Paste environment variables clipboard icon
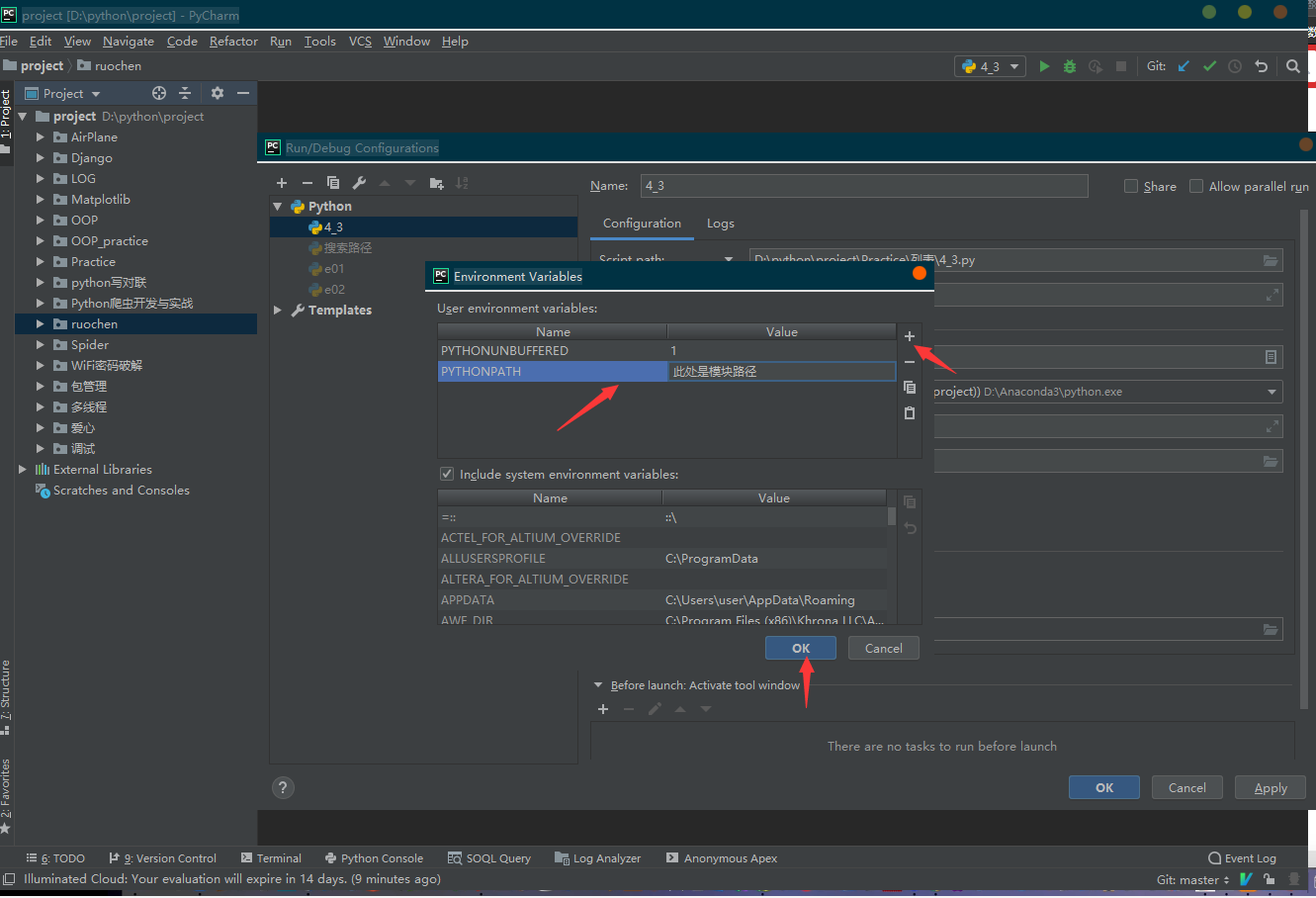The image size is (1316, 898). (910, 413)
